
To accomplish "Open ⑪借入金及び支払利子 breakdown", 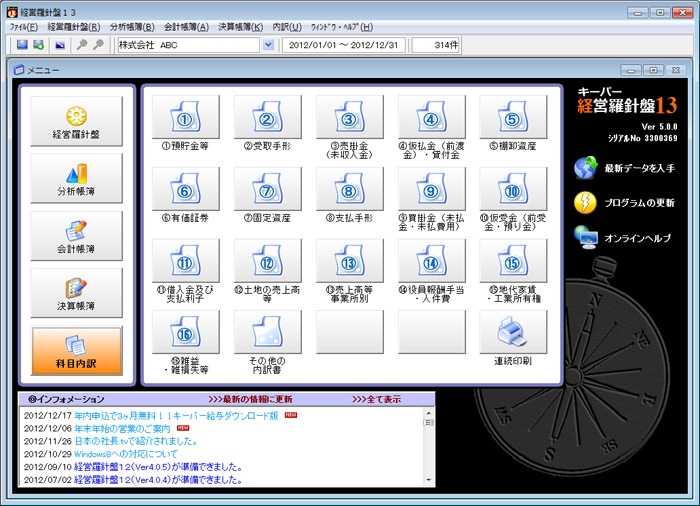I will [186, 261].
